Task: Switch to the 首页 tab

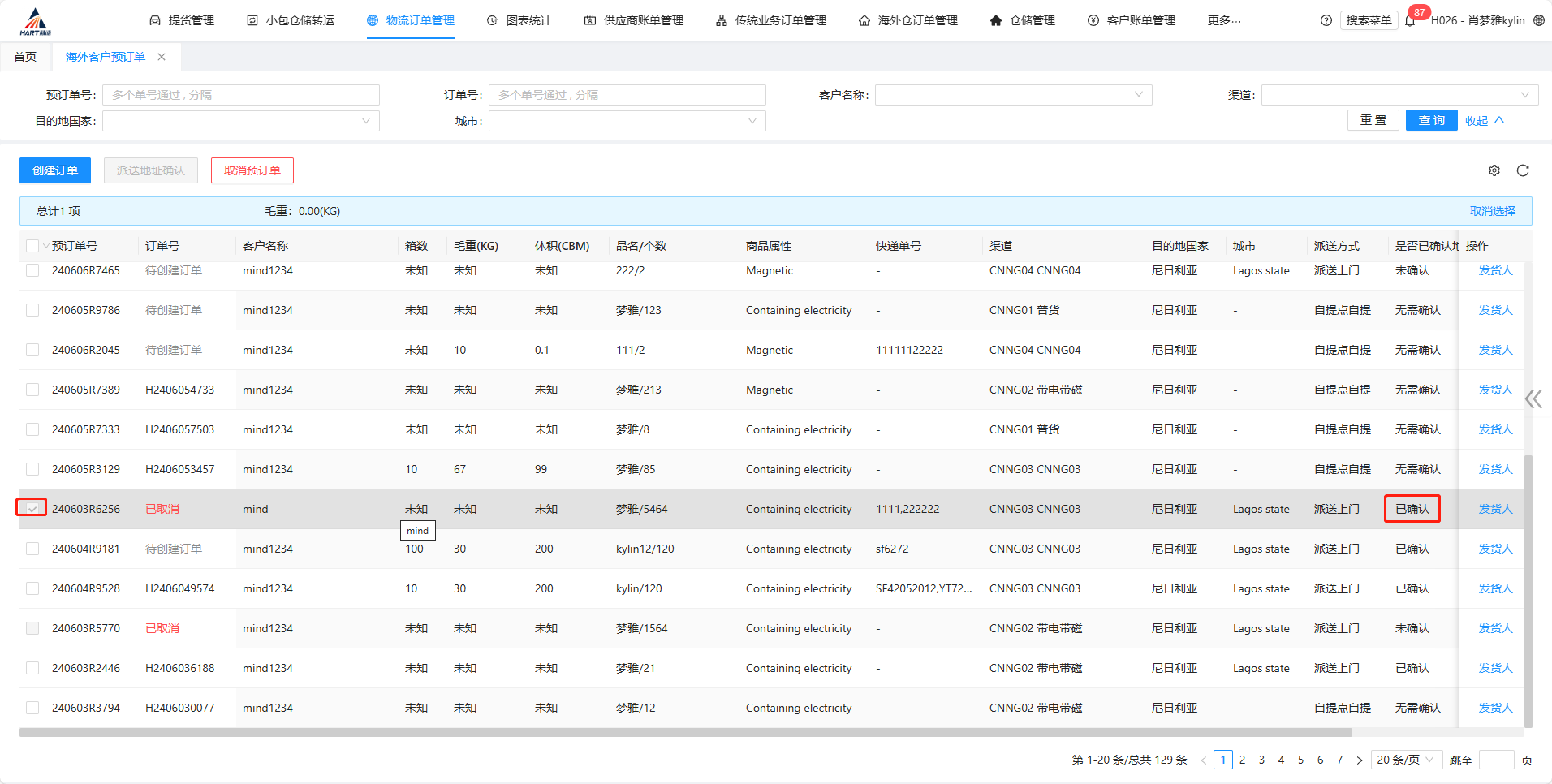Action: click(25, 57)
